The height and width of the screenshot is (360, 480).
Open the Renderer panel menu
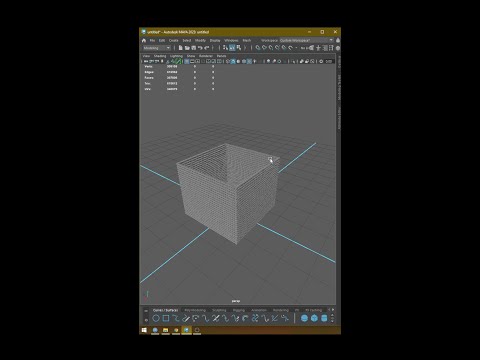click(206, 56)
